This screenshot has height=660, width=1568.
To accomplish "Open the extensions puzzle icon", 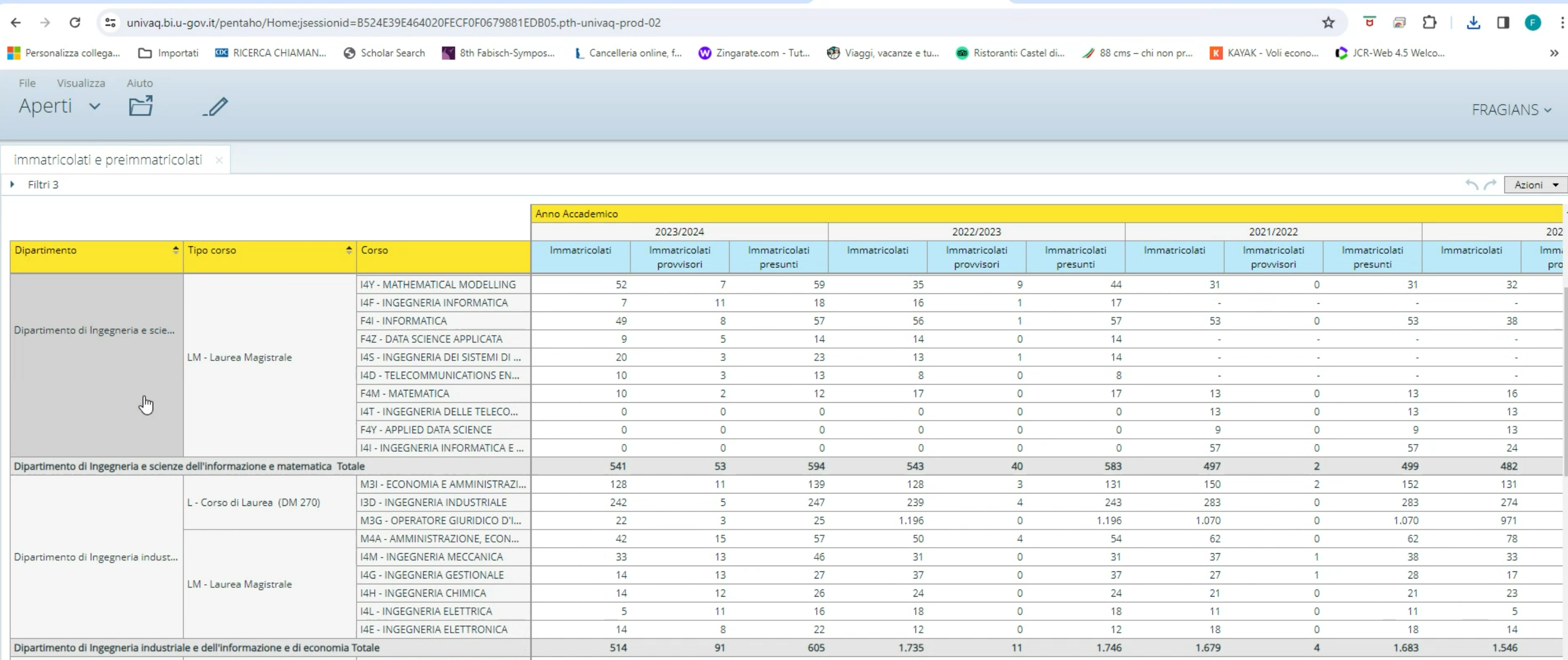I will click(1429, 23).
